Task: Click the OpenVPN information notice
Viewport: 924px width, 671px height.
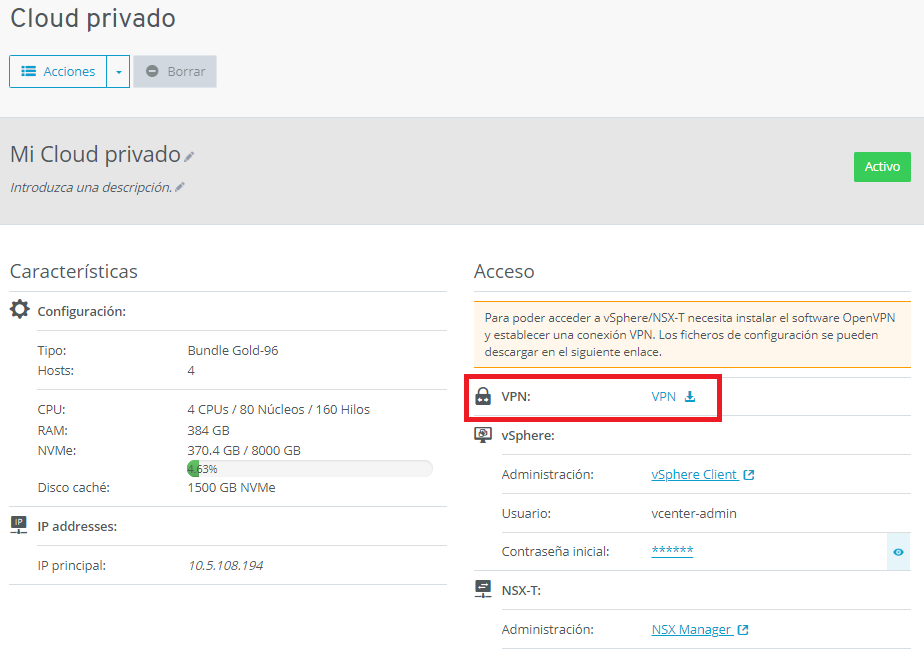Action: coord(692,335)
